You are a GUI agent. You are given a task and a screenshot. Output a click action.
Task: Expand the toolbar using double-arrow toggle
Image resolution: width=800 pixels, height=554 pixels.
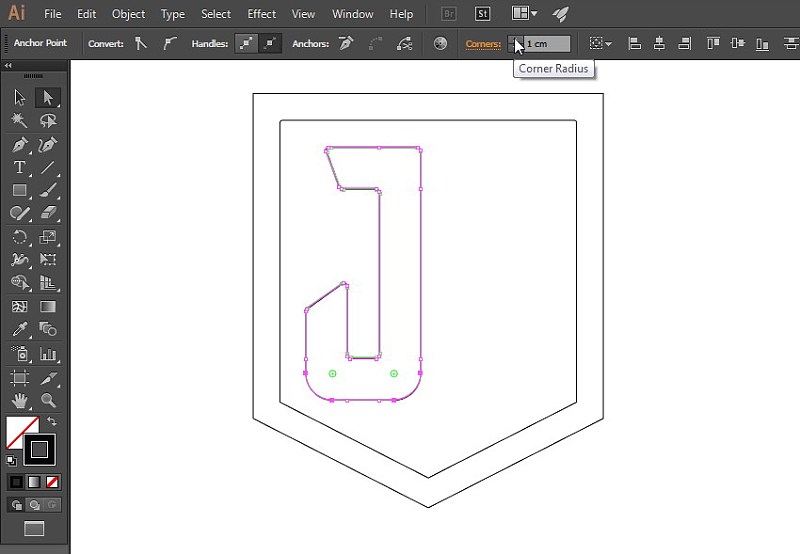8,65
